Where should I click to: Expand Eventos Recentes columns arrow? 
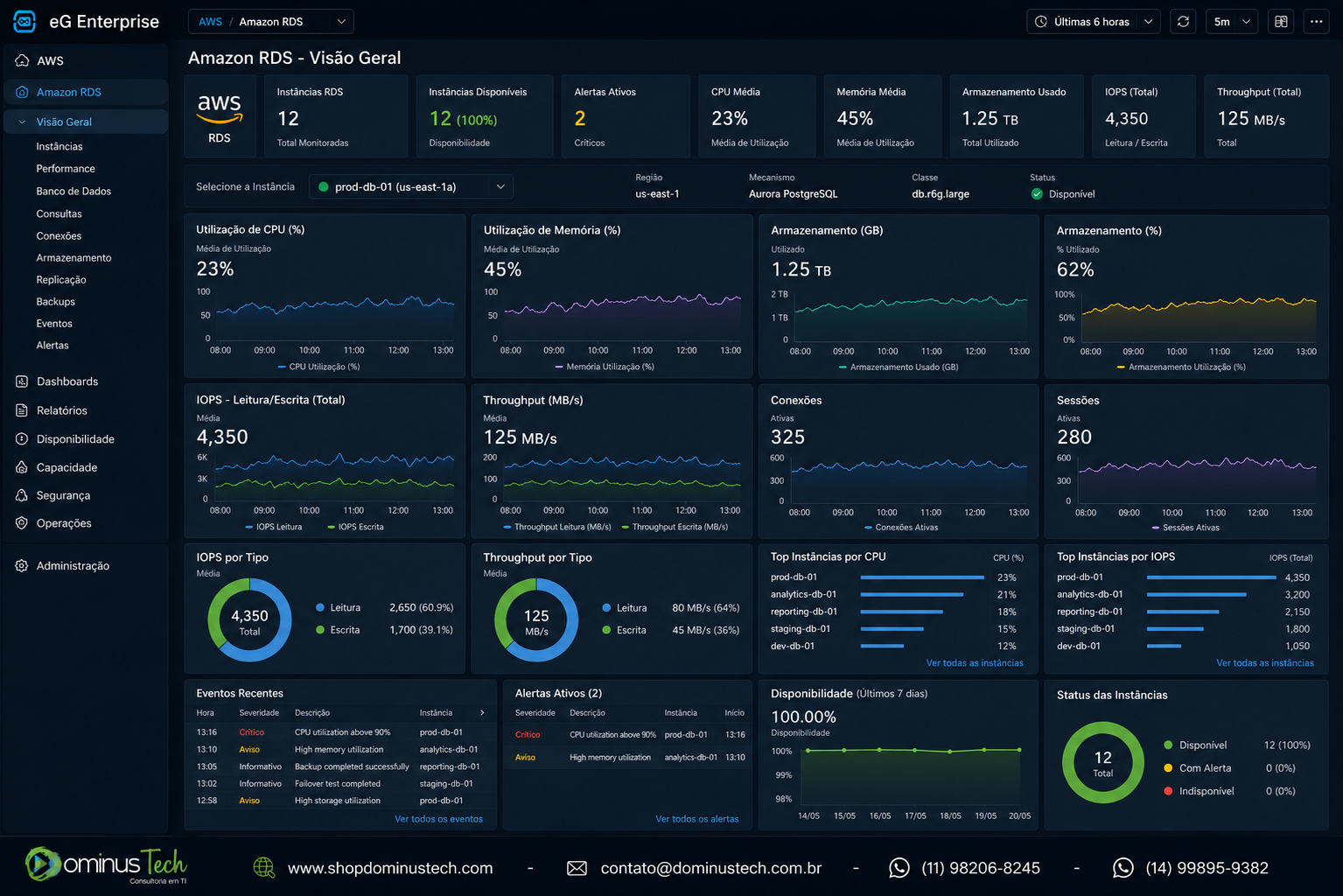482,713
